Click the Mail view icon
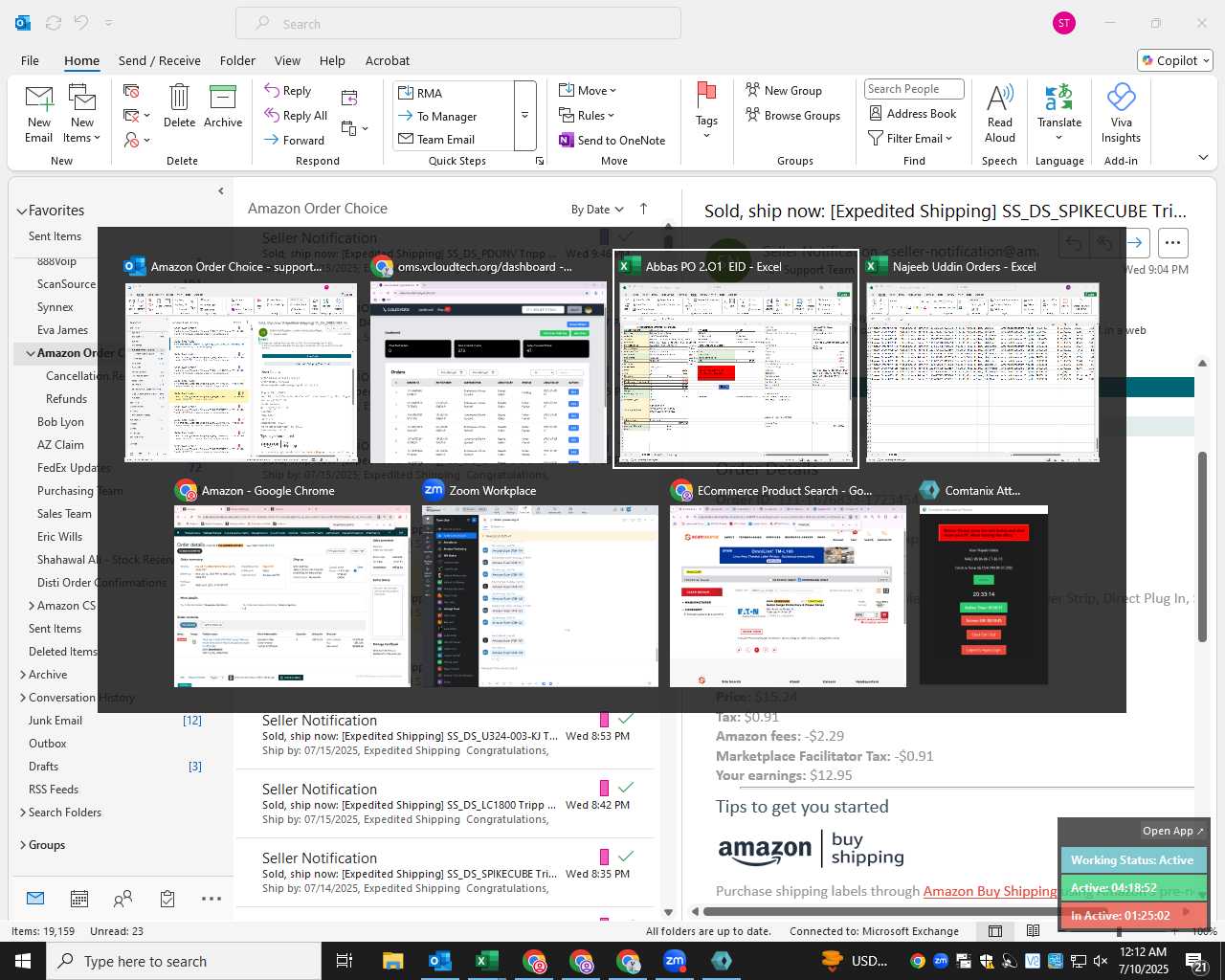 35,899
